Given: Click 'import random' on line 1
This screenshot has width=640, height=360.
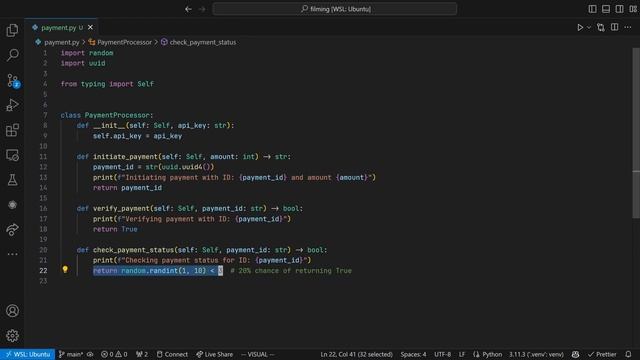Looking at the screenshot, I should point(87,53).
